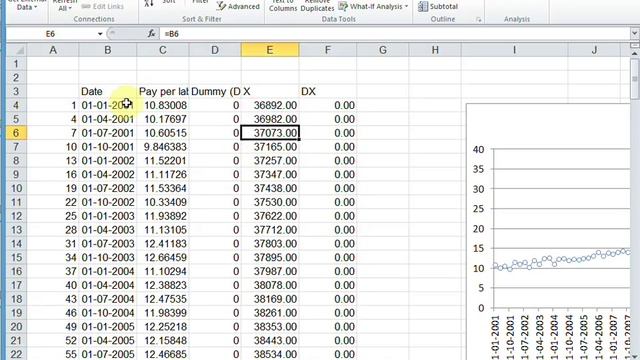Select column C header

click(x=162, y=50)
